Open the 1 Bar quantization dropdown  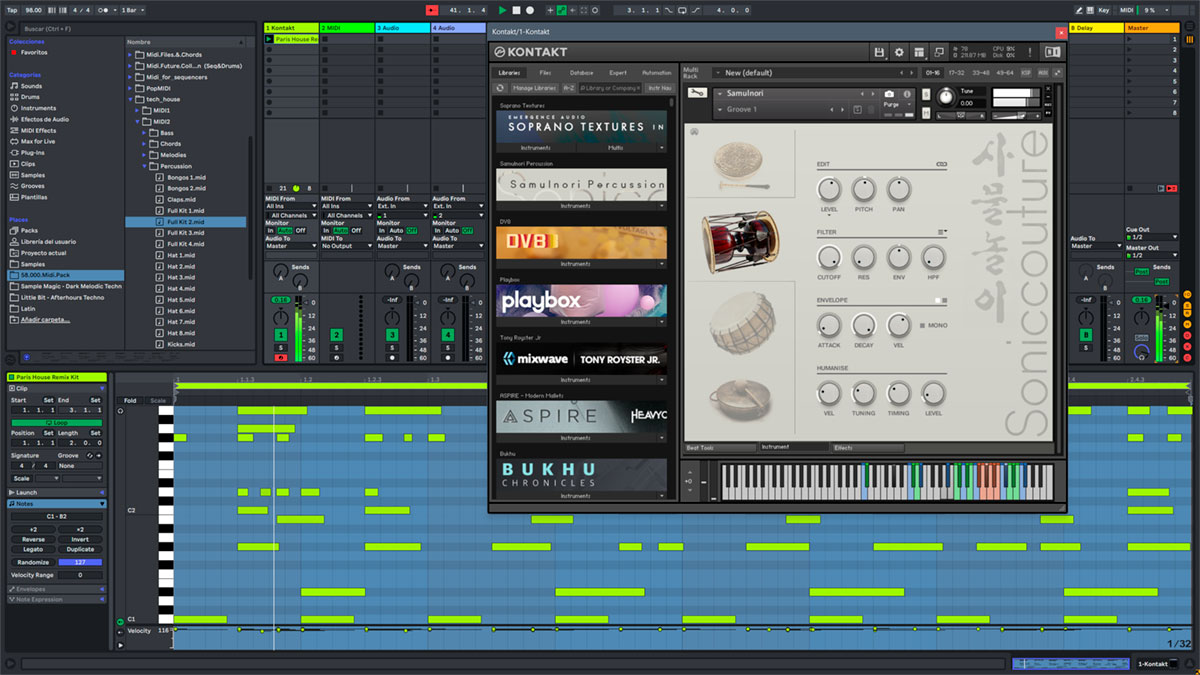(x=131, y=10)
